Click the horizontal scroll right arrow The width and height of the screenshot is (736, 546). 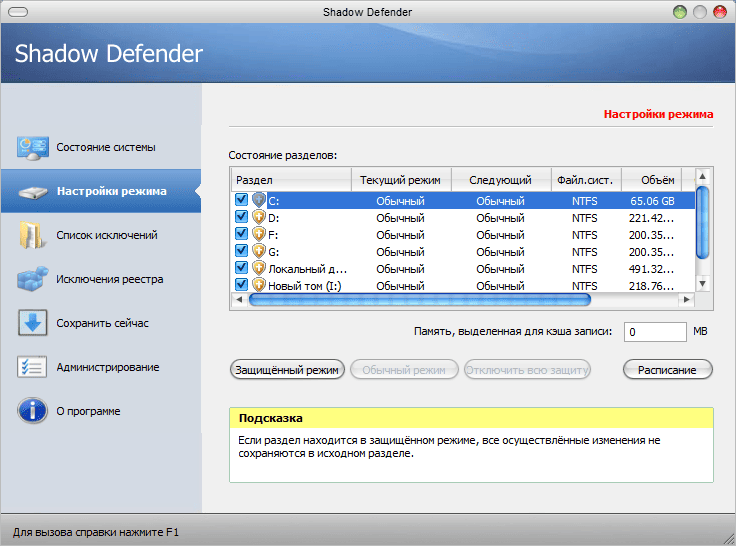tap(687, 300)
